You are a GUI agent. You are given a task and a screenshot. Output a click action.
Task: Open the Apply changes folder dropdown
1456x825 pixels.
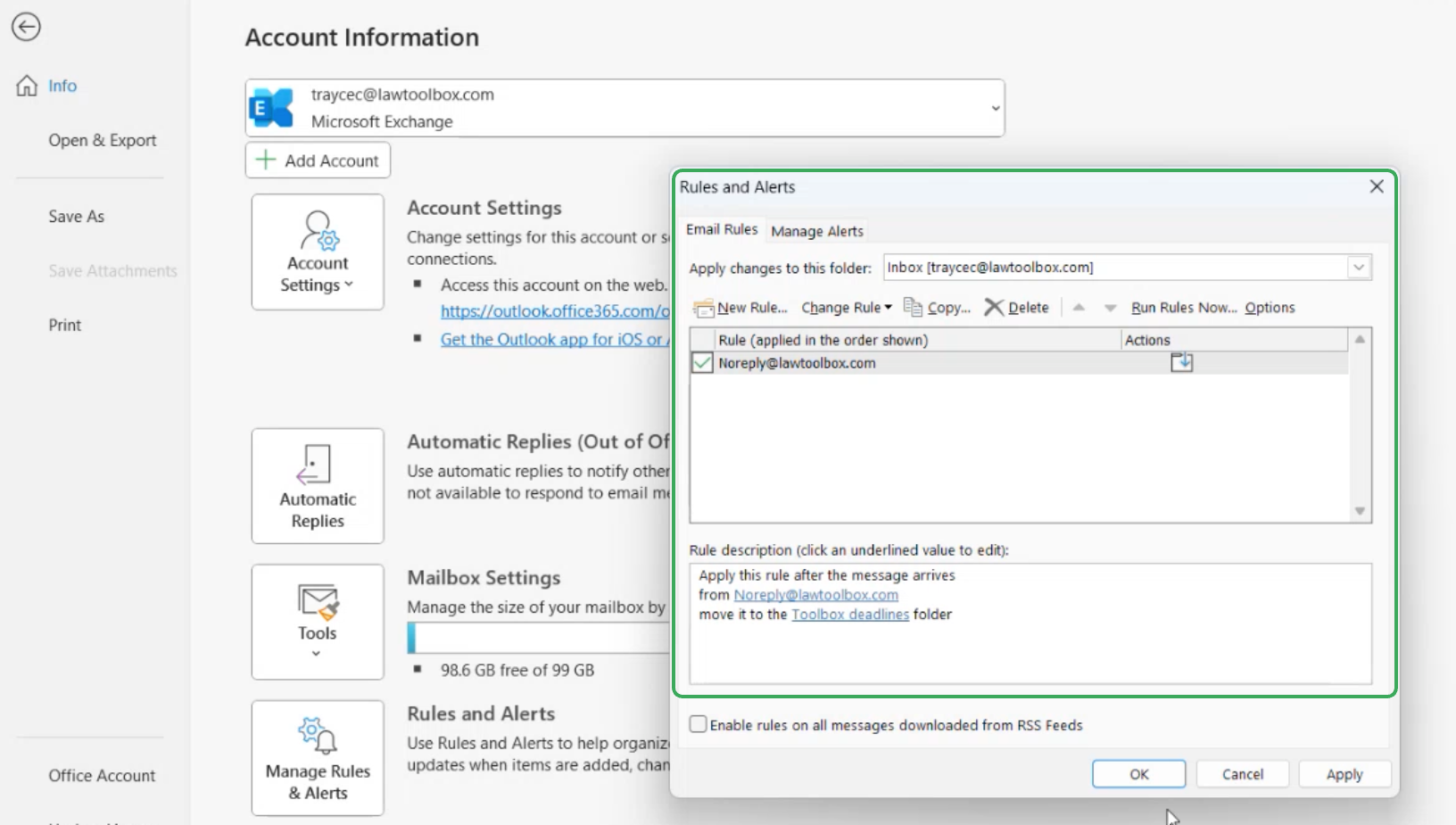pos(1359,268)
